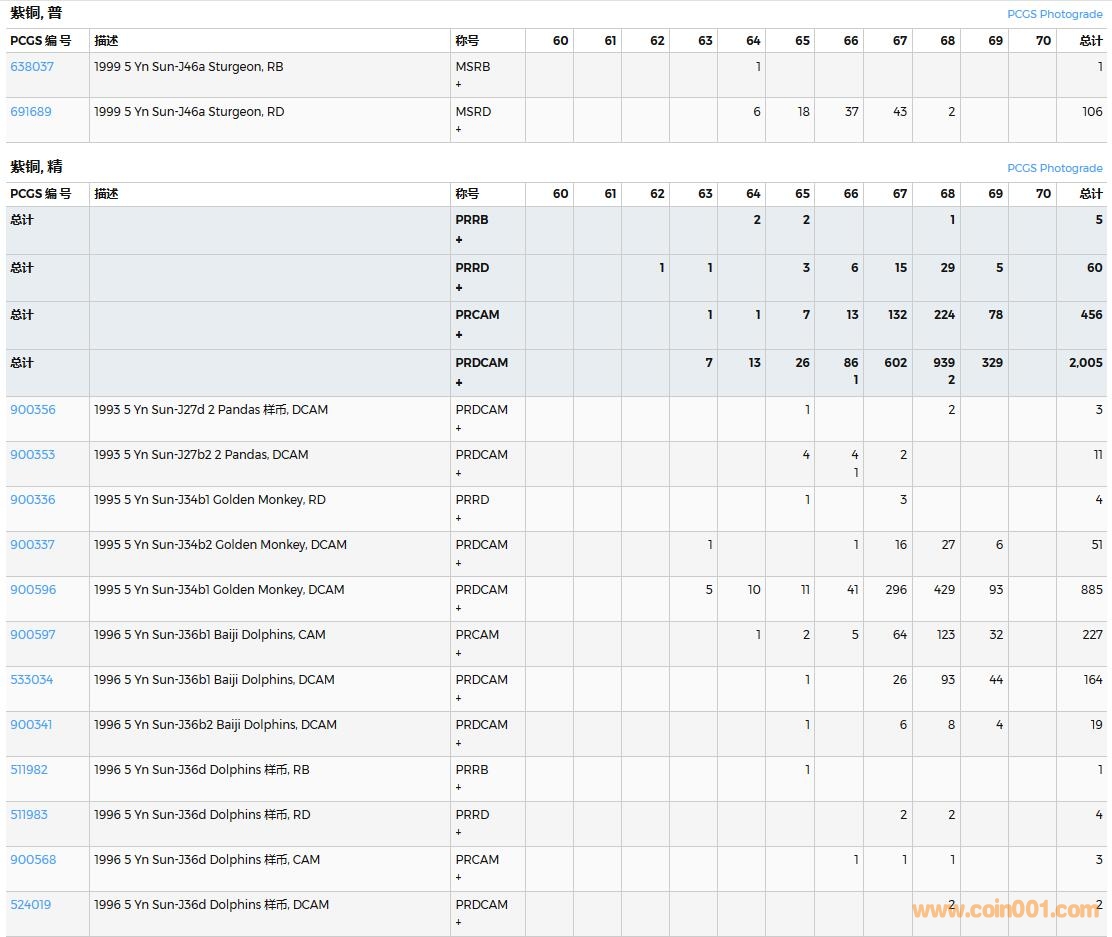The width and height of the screenshot is (1112, 937).
Task: Open PCGS number 900596 link
Action: 33,590
